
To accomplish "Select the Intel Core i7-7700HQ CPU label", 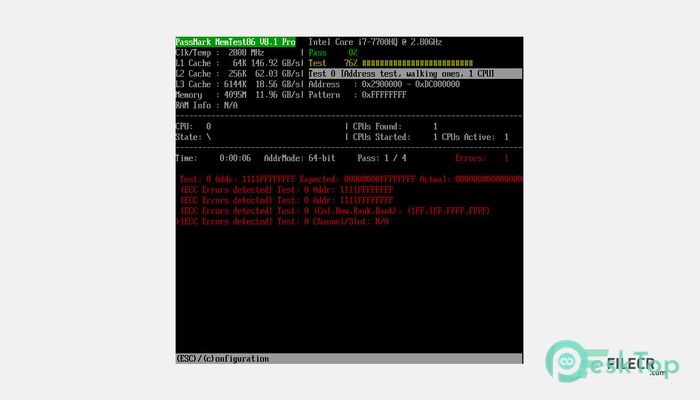I will click(375, 42).
